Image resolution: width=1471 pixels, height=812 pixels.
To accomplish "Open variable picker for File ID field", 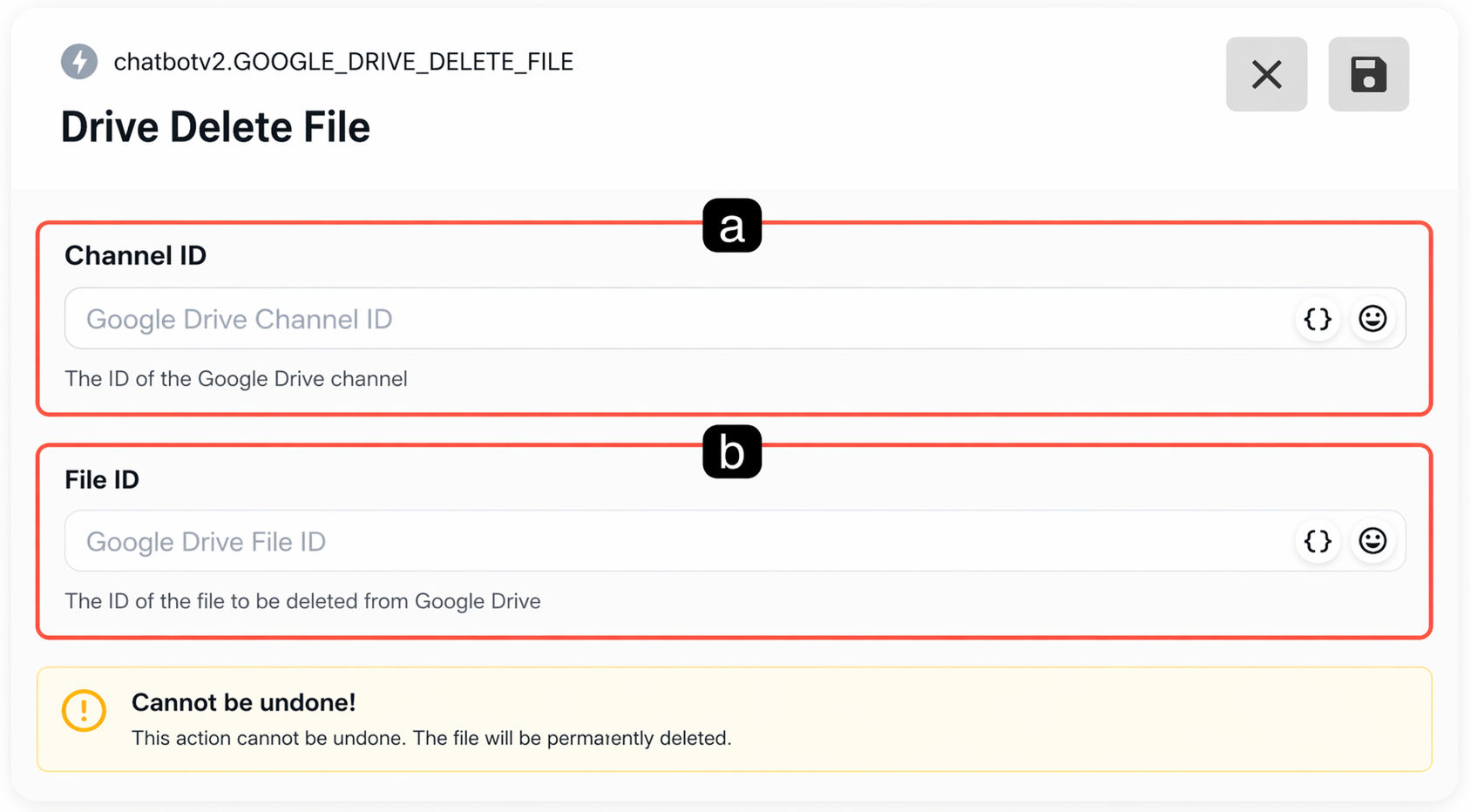I will tap(1318, 541).
